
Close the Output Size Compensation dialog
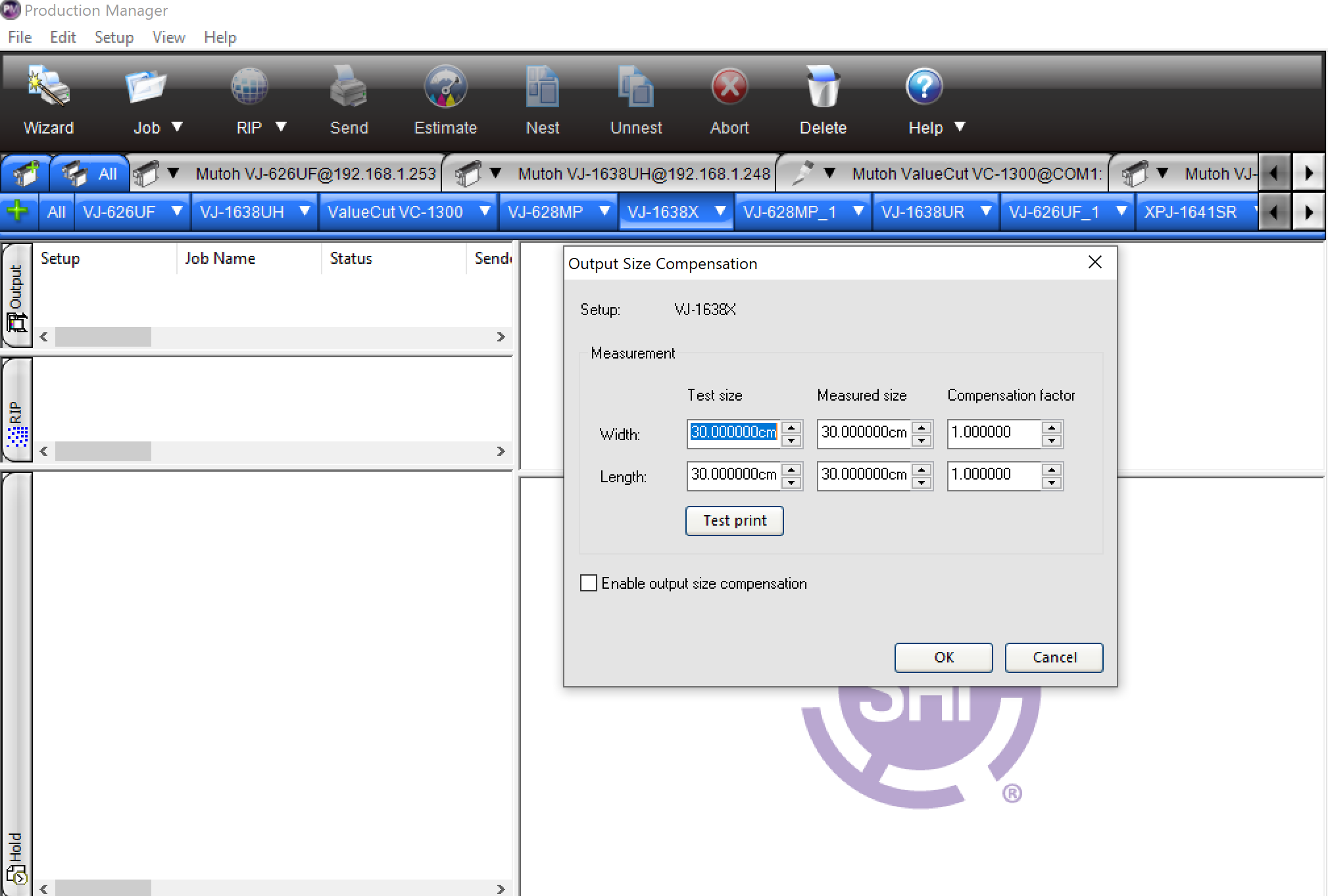[1094, 262]
